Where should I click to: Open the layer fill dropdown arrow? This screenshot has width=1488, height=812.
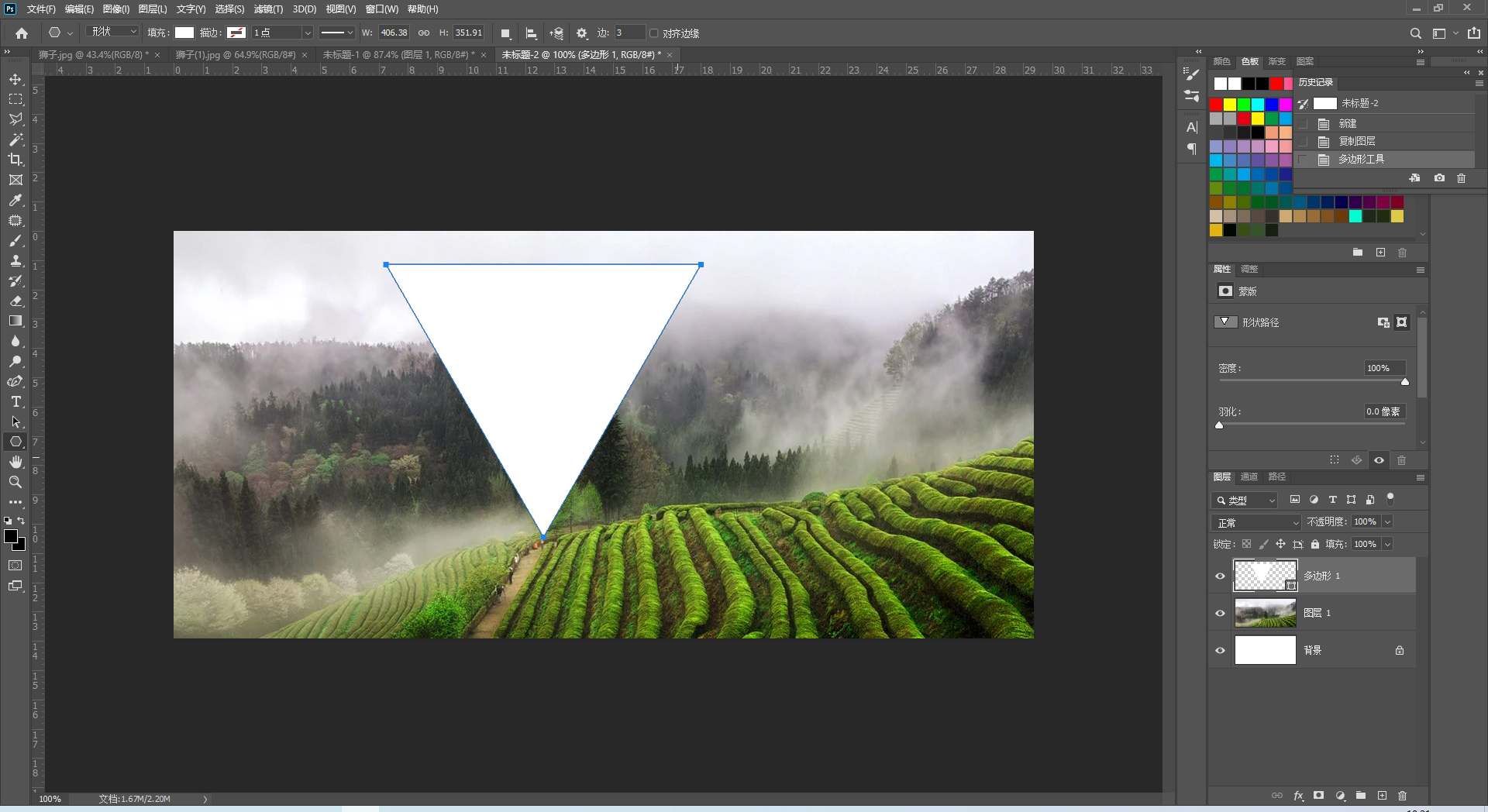point(1387,545)
